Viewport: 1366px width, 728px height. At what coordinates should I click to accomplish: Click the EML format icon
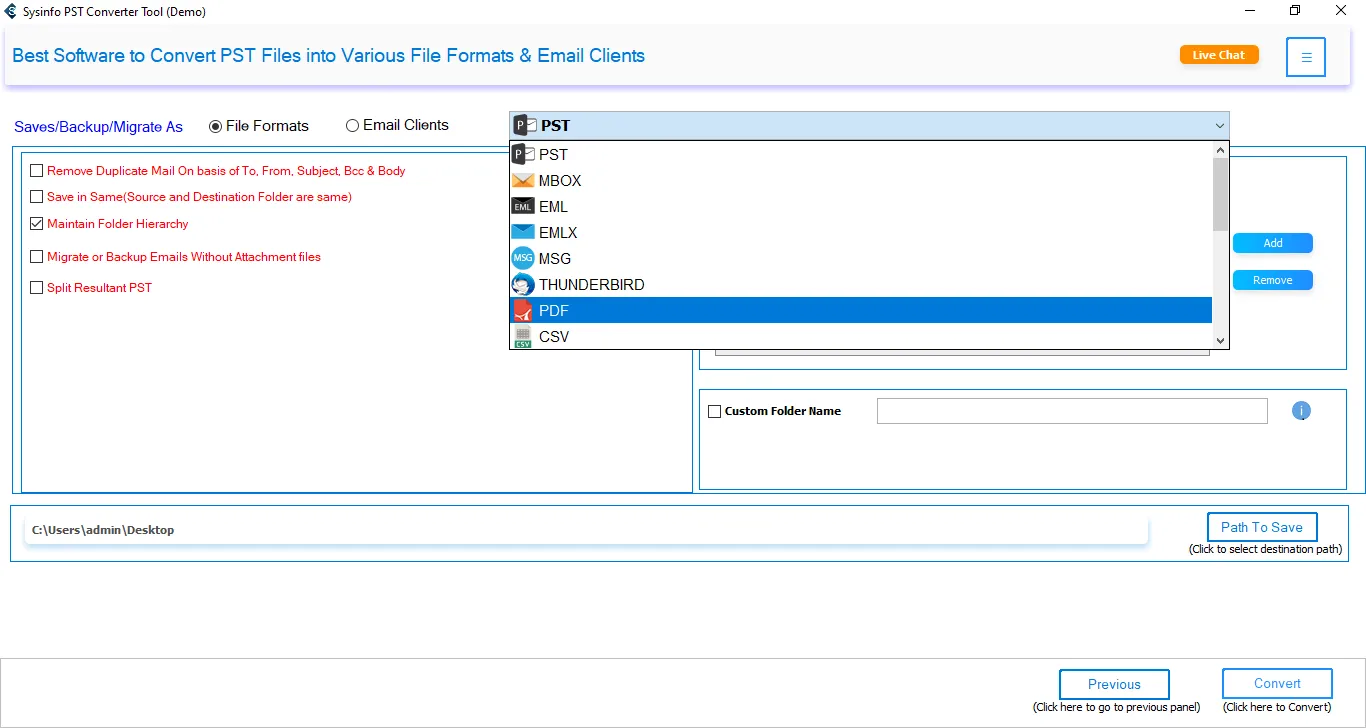[x=523, y=207]
